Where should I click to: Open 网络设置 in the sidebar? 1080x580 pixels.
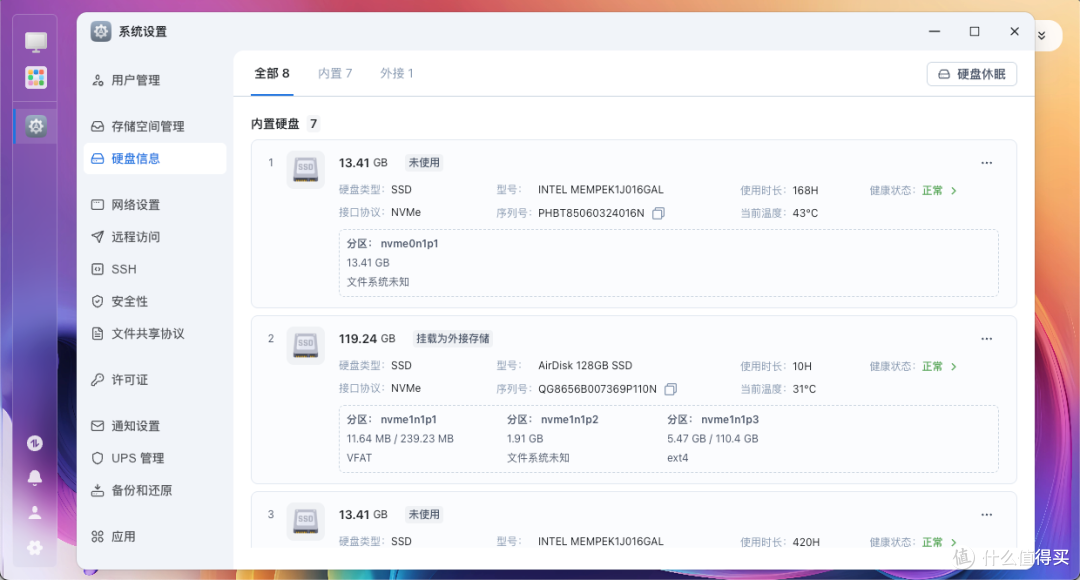[154, 205]
